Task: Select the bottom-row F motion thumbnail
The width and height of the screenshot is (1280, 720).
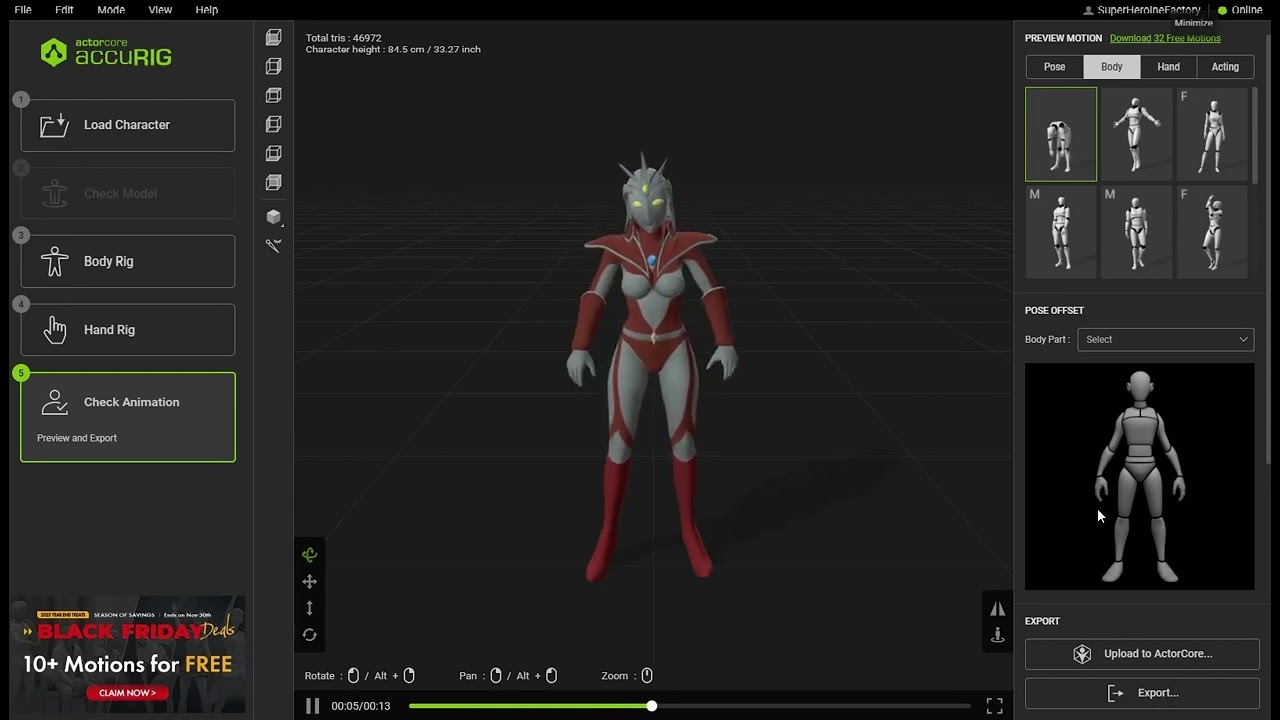Action: coord(1212,232)
